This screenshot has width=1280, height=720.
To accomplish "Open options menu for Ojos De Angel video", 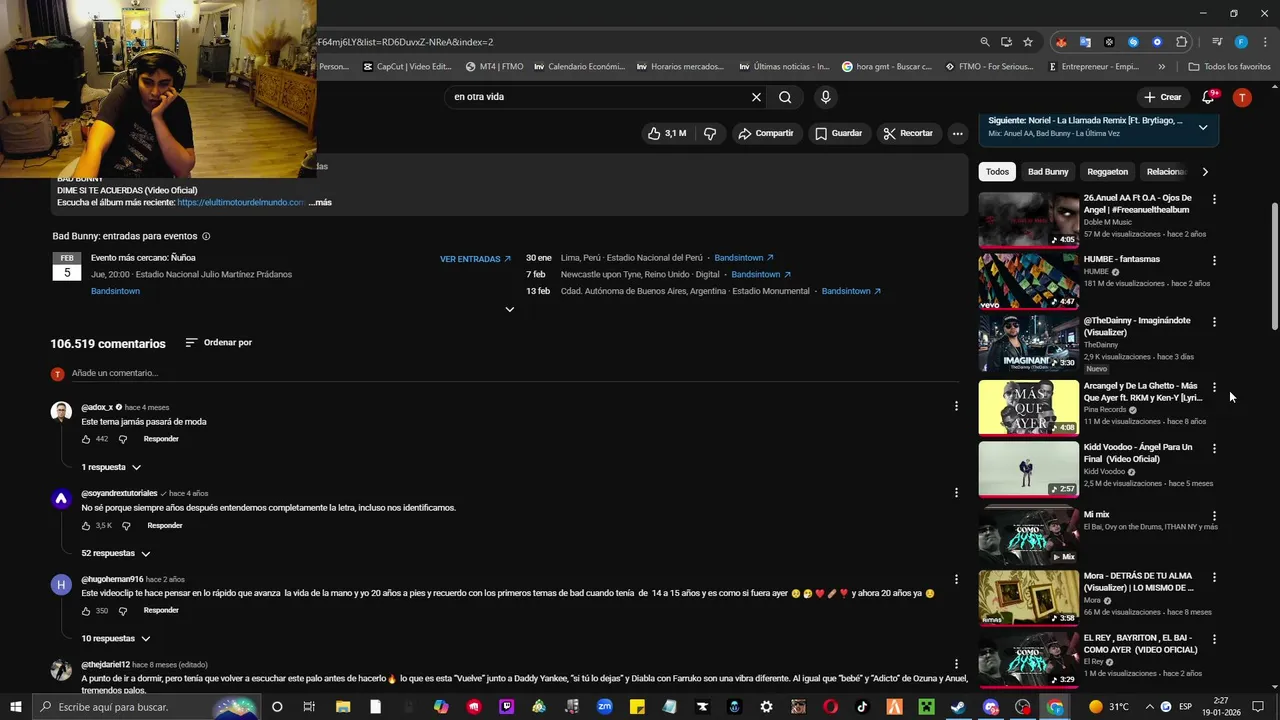I will [1215, 199].
